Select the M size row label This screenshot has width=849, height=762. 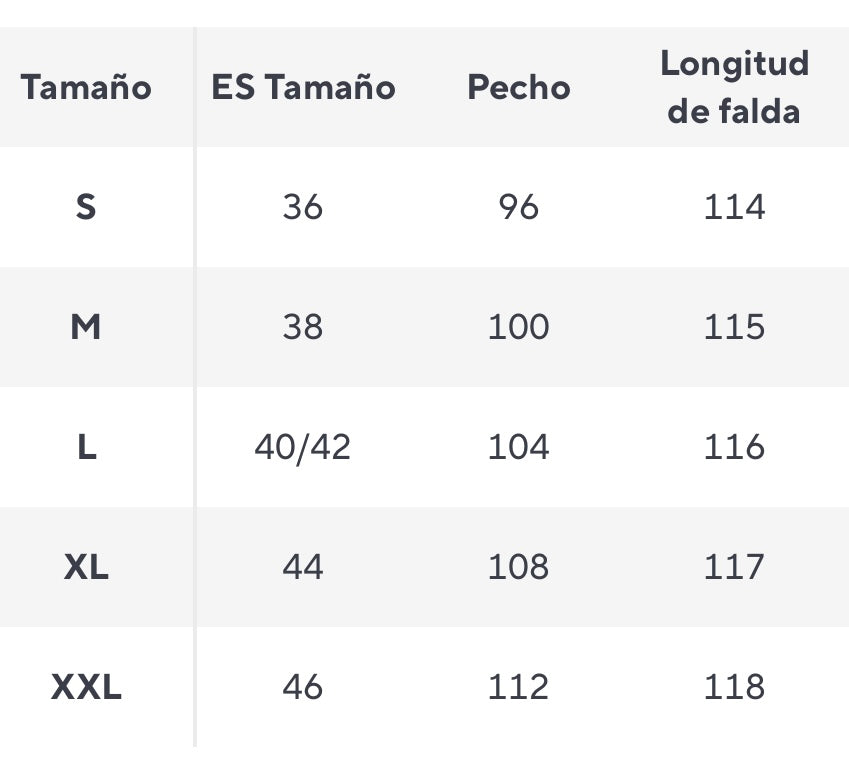pos(86,327)
